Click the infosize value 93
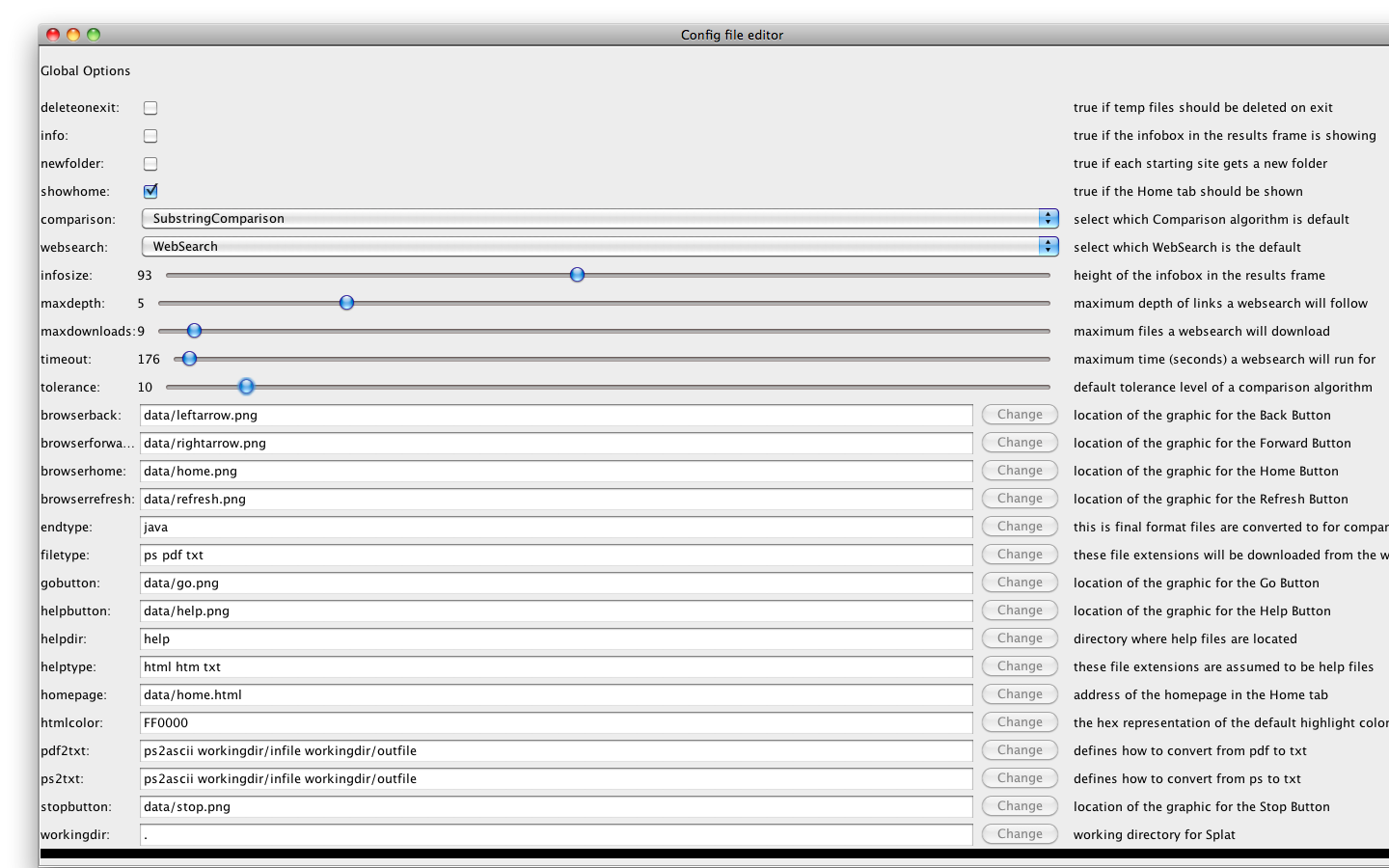1389x868 pixels. 145,276
